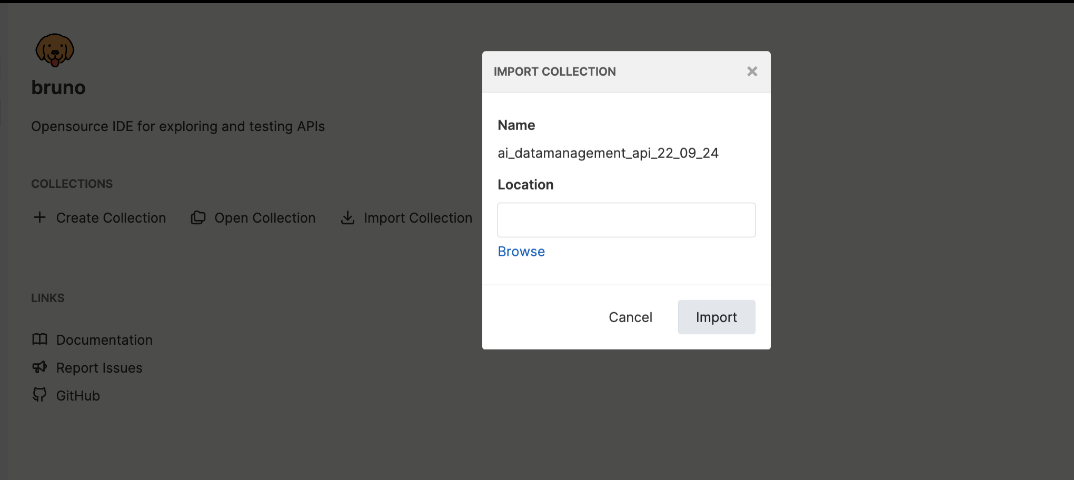Confirm with the Import button
The image size is (1074, 480).
point(716,317)
